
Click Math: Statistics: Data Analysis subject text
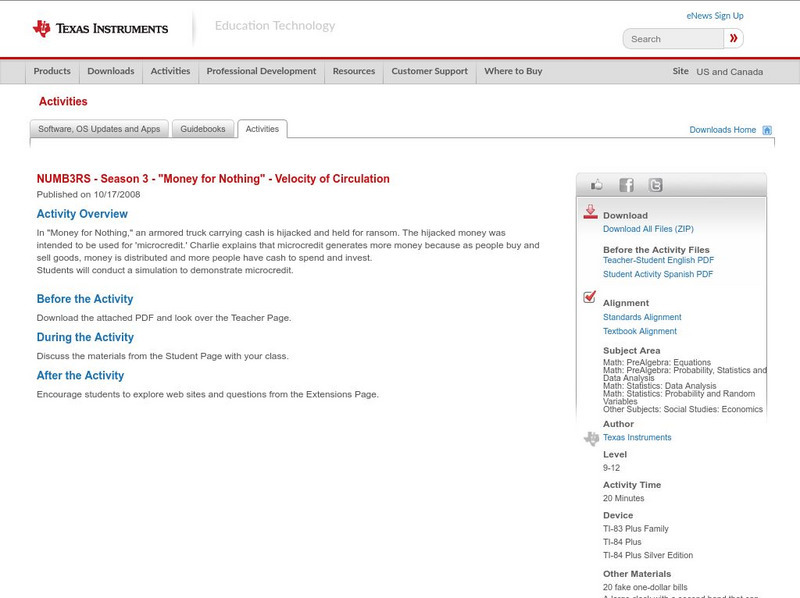[659, 386]
